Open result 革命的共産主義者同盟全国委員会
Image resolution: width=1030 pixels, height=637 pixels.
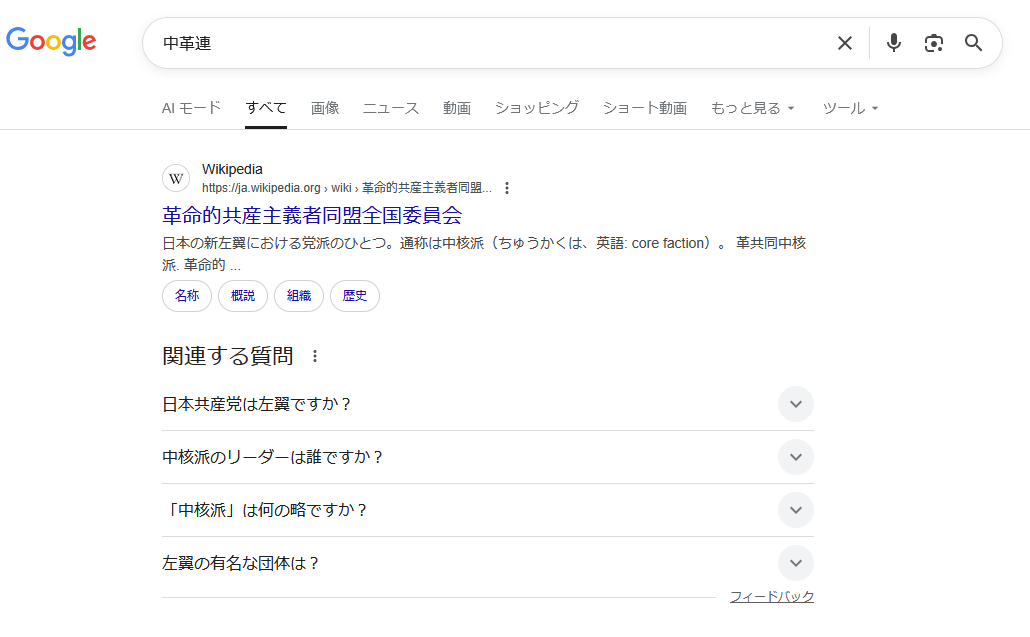click(x=312, y=215)
